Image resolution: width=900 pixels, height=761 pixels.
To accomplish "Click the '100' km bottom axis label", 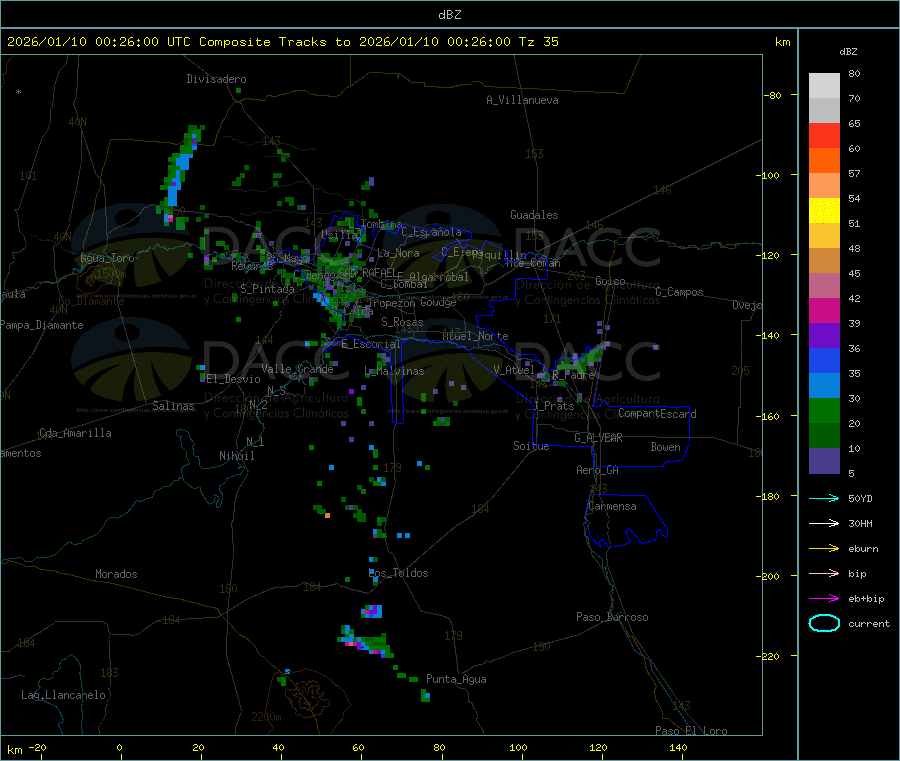I will [518, 747].
